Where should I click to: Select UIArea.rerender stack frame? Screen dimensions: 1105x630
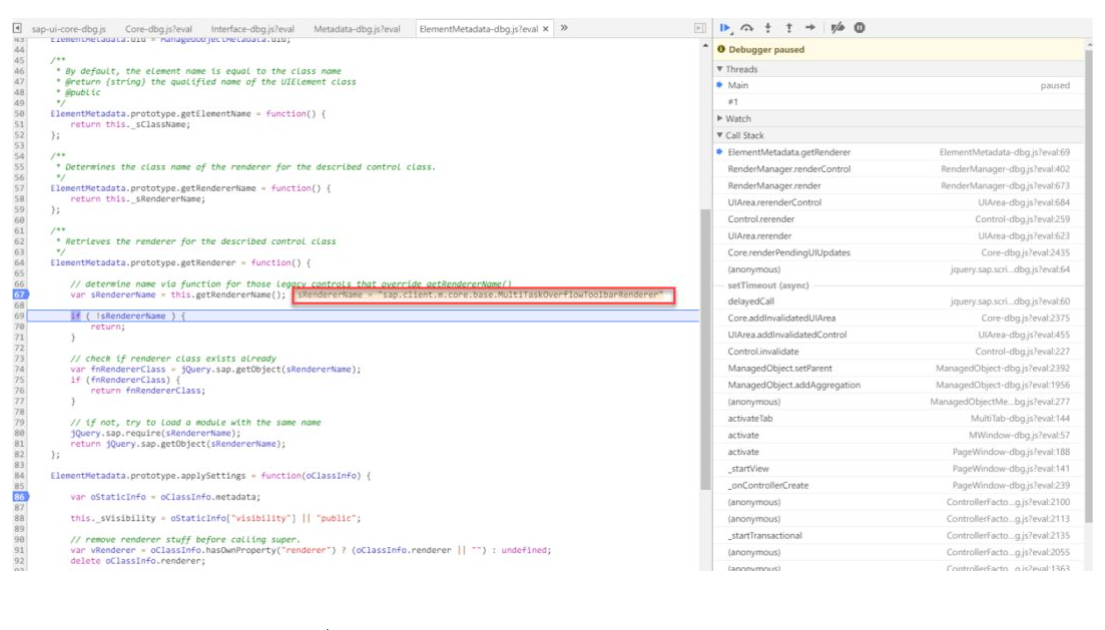point(899,236)
